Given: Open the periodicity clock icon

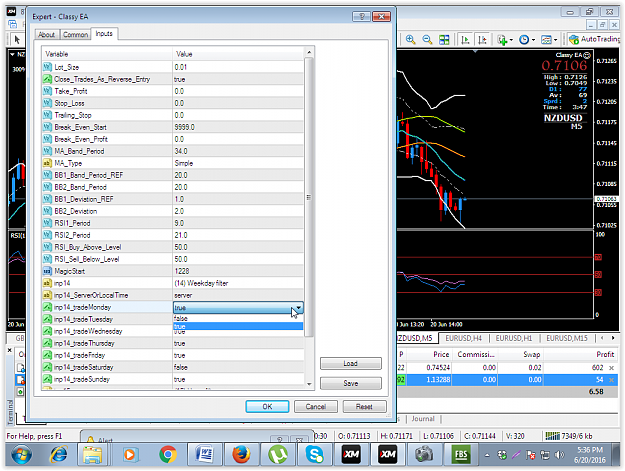Looking at the screenshot, I should coord(524,39).
